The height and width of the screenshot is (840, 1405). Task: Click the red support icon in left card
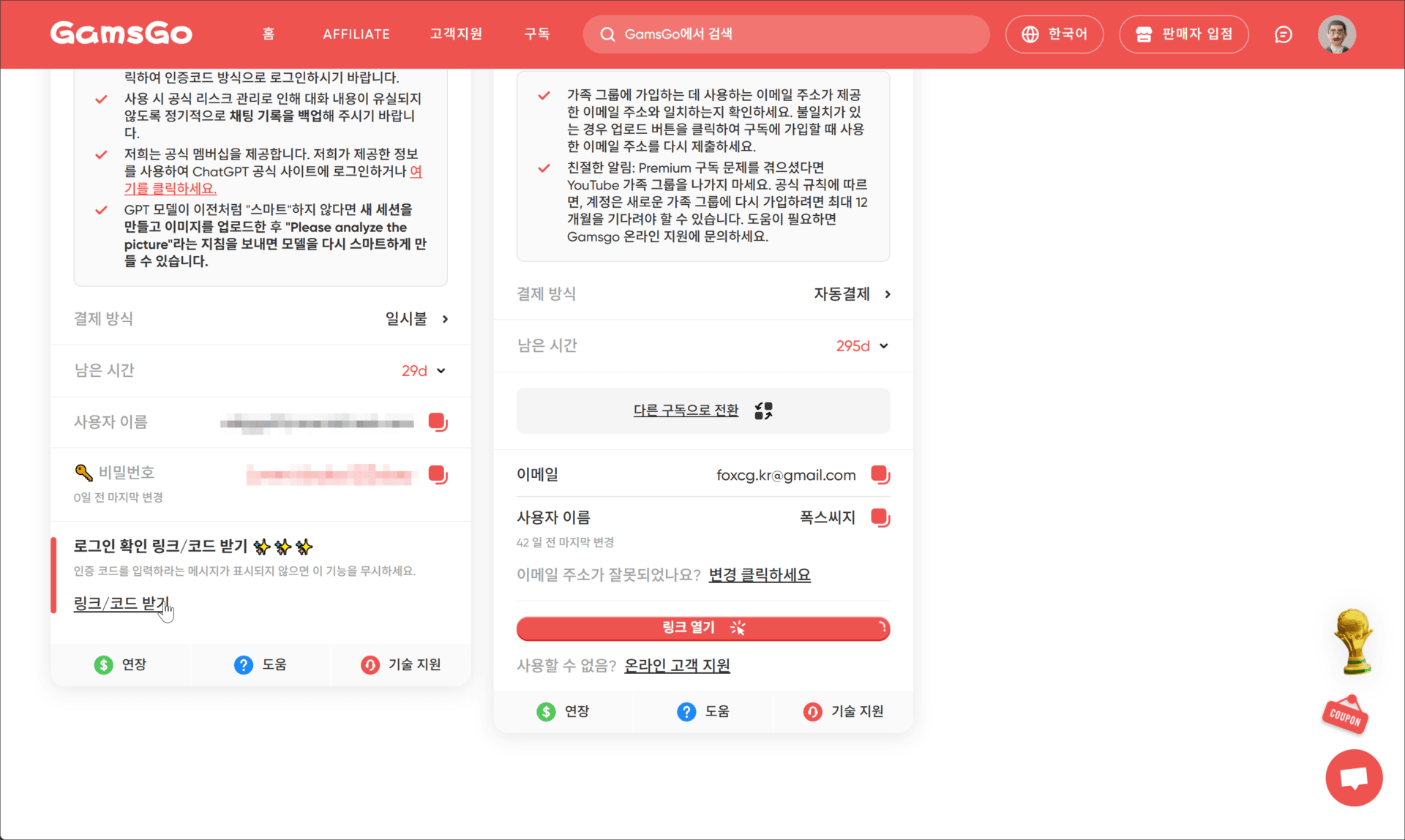pos(370,665)
